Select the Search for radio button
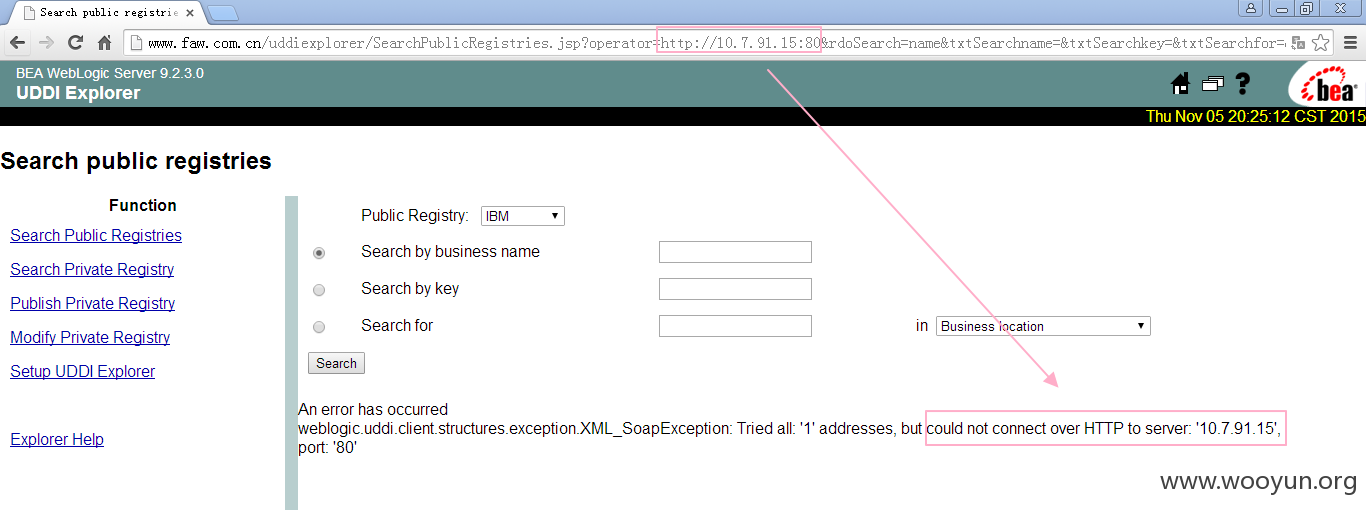The image size is (1366, 510). 319,327
